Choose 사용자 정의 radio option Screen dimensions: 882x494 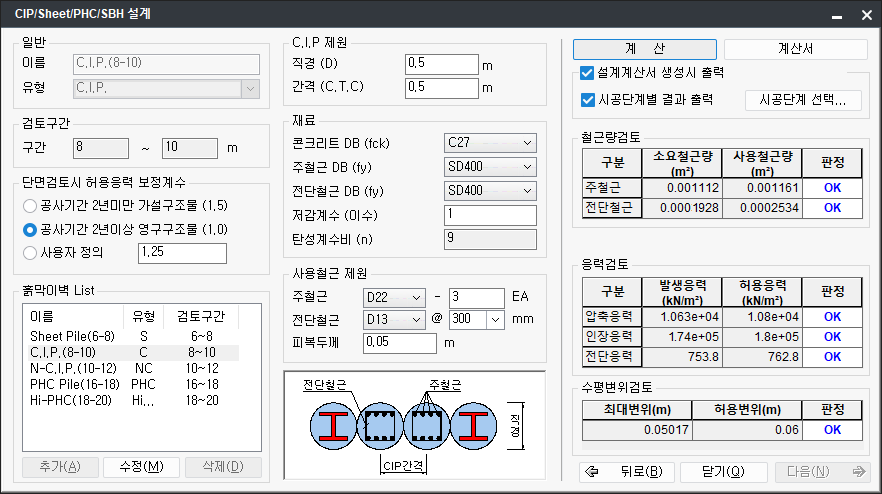coord(30,253)
